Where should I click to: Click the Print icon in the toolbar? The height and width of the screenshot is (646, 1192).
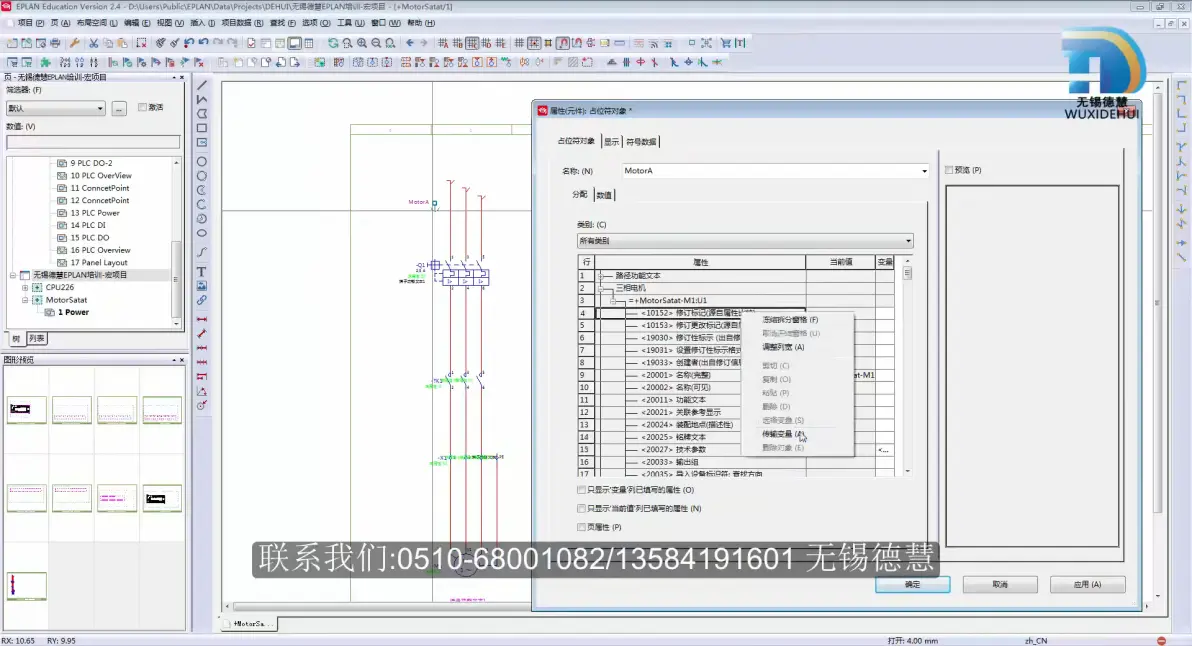55,43
